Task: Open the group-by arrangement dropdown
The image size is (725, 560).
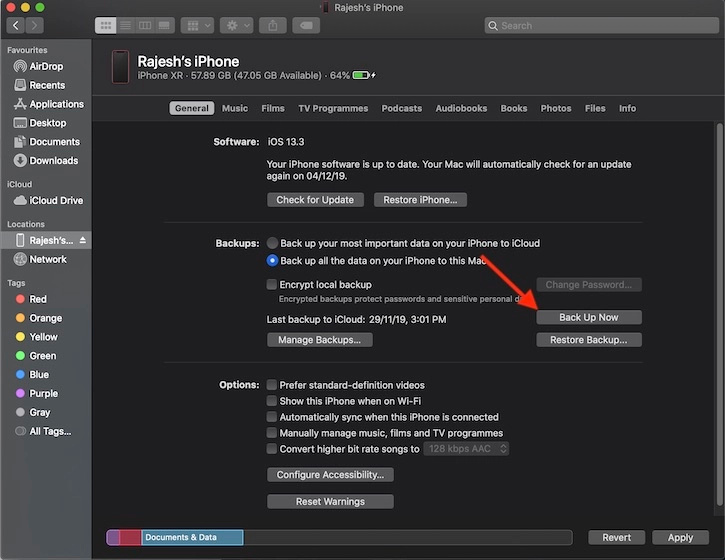Action: coord(194,25)
